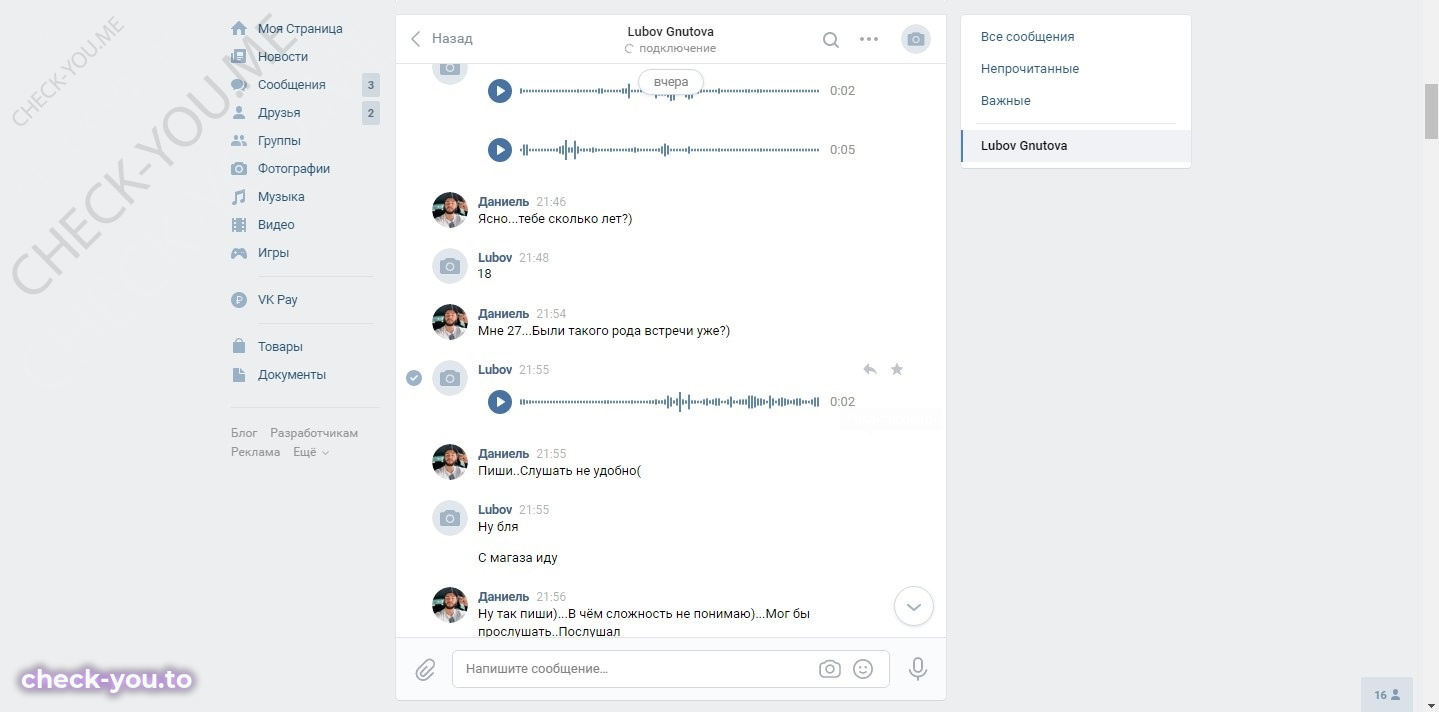Click the VK Pay ruble icon
The width and height of the screenshot is (1439, 712).
pyautogui.click(x=239, y=300)
